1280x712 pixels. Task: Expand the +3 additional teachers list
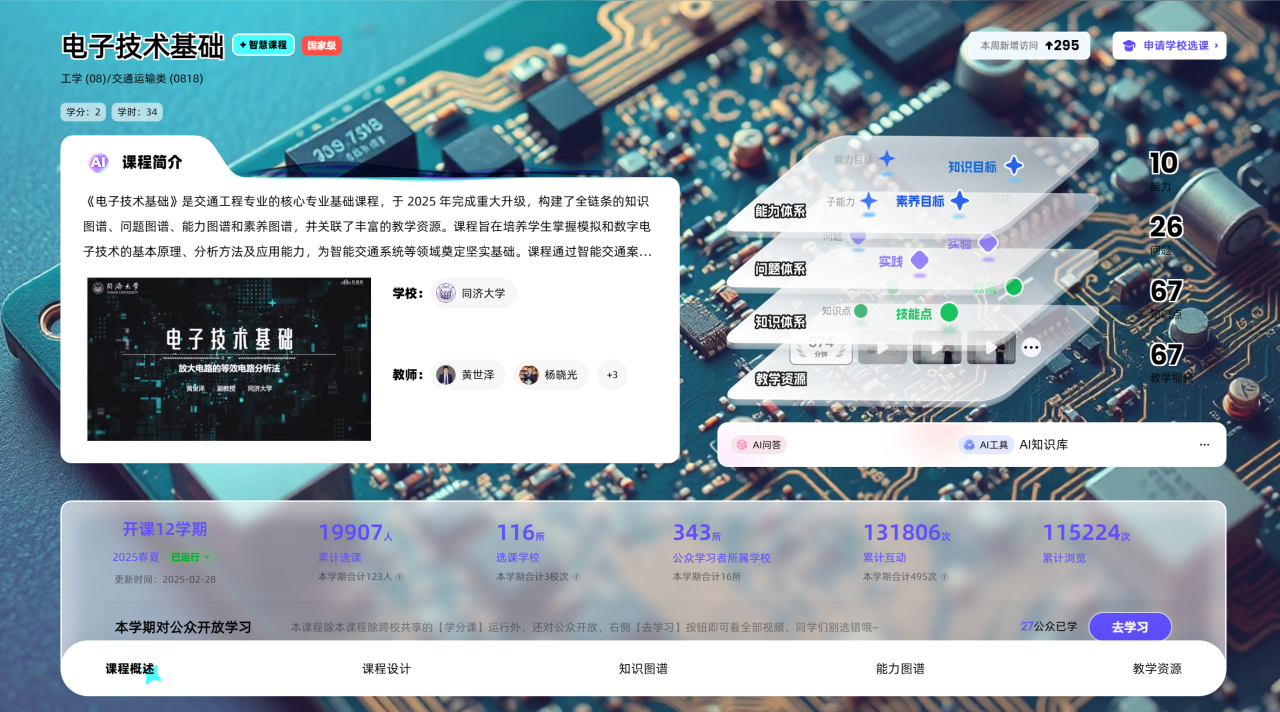(612, 375)
